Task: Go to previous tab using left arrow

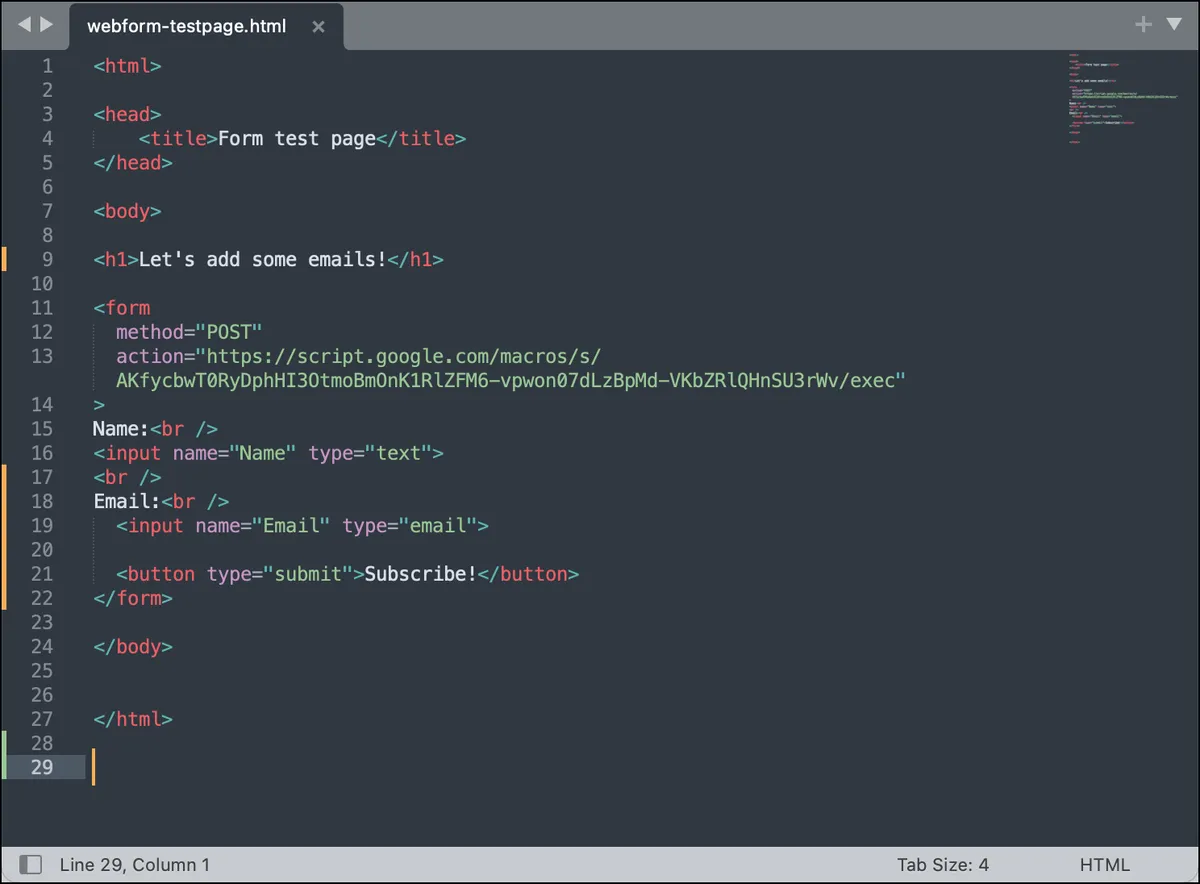Action: pyautogui.click(x=25, y=24)
